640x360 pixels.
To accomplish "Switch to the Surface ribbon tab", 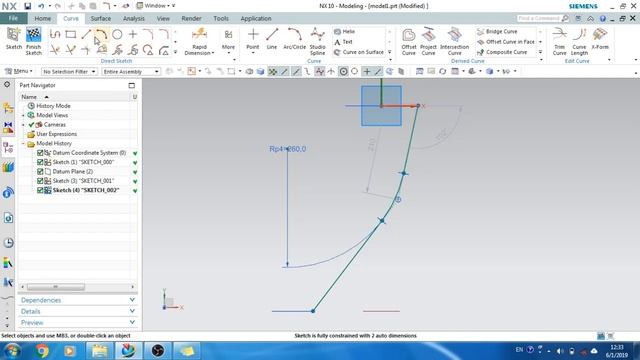I will [100, 18].
